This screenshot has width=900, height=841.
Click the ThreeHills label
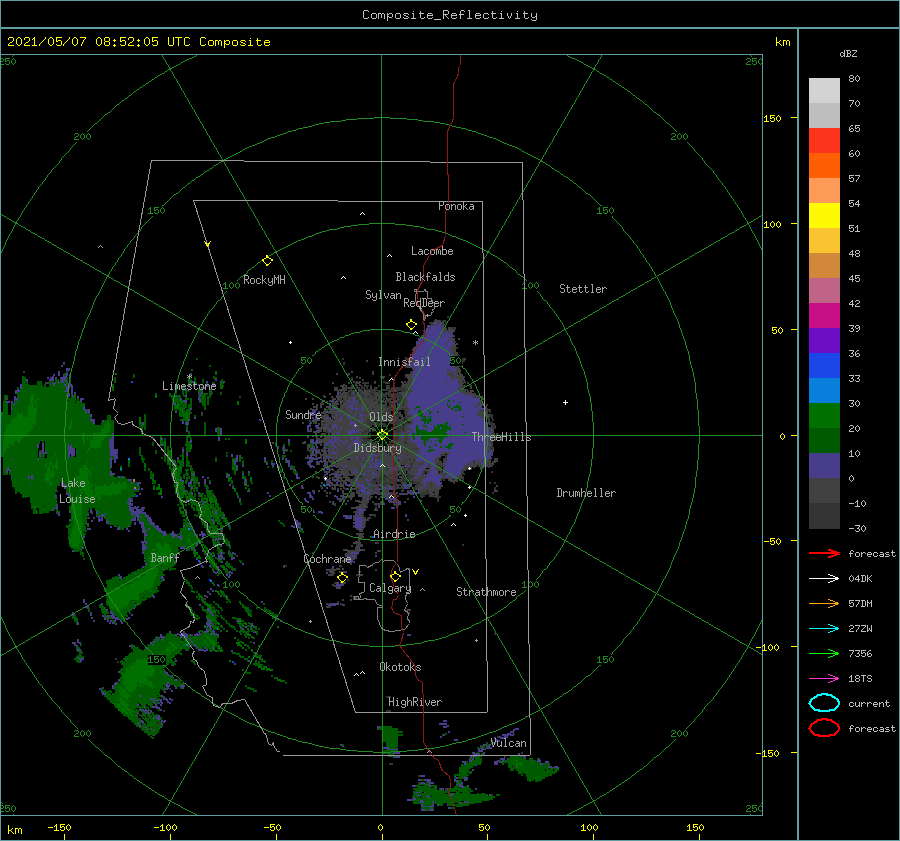point(502,437)
